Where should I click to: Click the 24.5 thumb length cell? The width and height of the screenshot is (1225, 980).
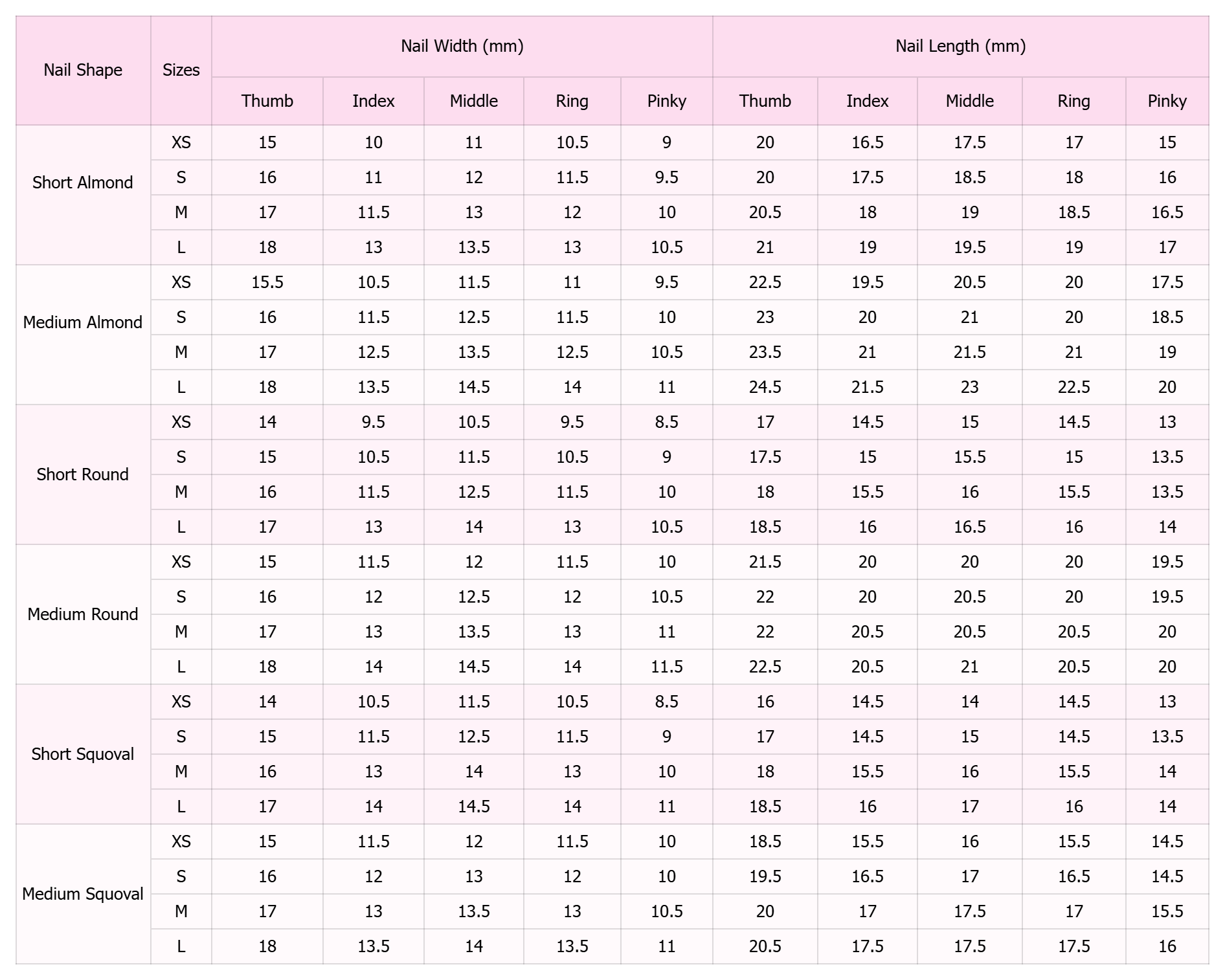pyautogui.click(x=765, y=387)
